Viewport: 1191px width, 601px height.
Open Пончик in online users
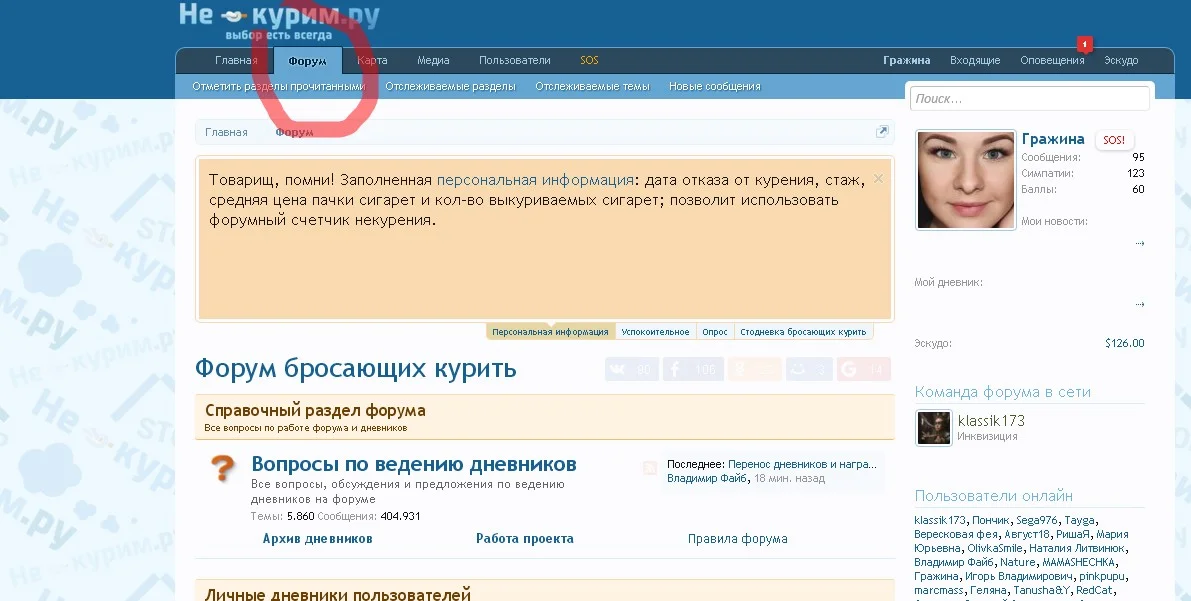click(990, 520)
